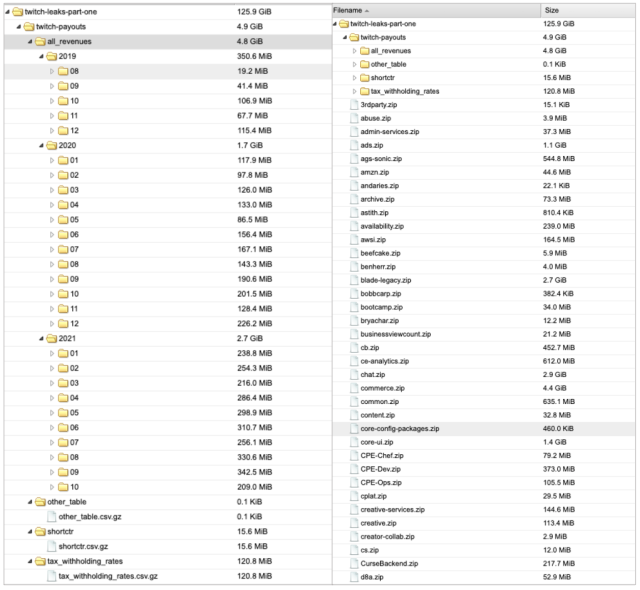Select folder icon of 12 sized 226.2 MiB

coord(63,324)
